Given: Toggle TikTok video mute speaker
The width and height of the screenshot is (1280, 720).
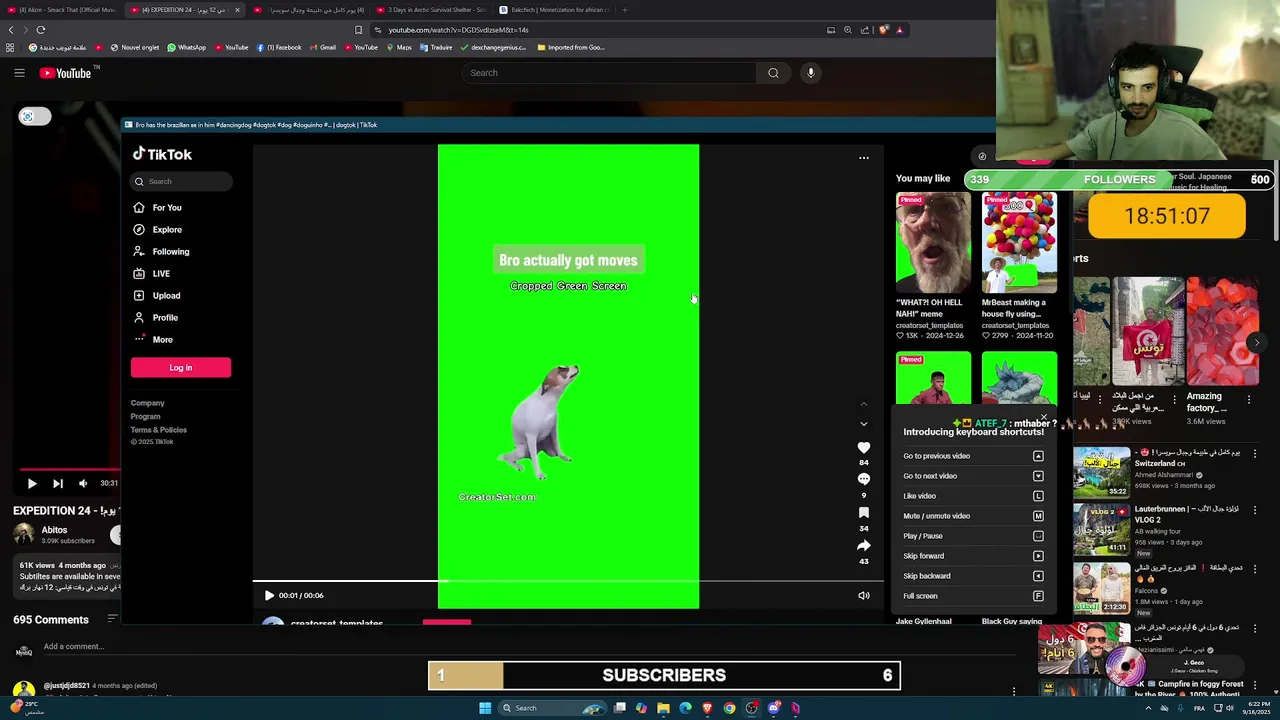Looking at the screenshot, I should coord(864,595).
